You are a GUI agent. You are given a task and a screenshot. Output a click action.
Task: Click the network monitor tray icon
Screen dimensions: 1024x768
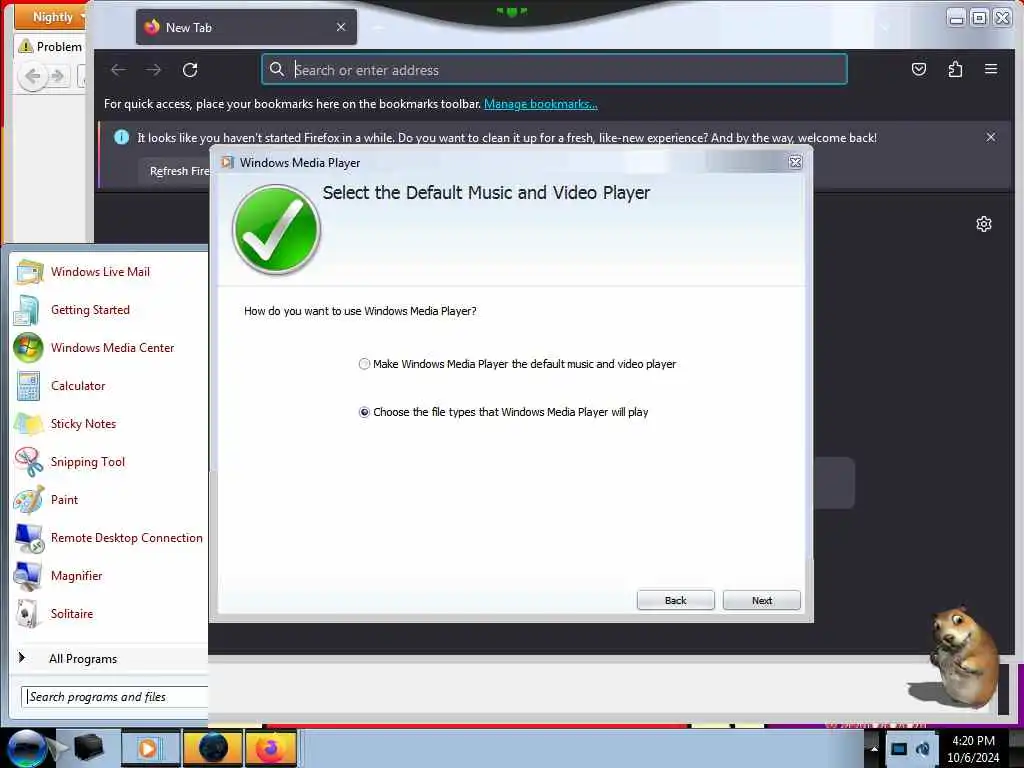[899, 749]
